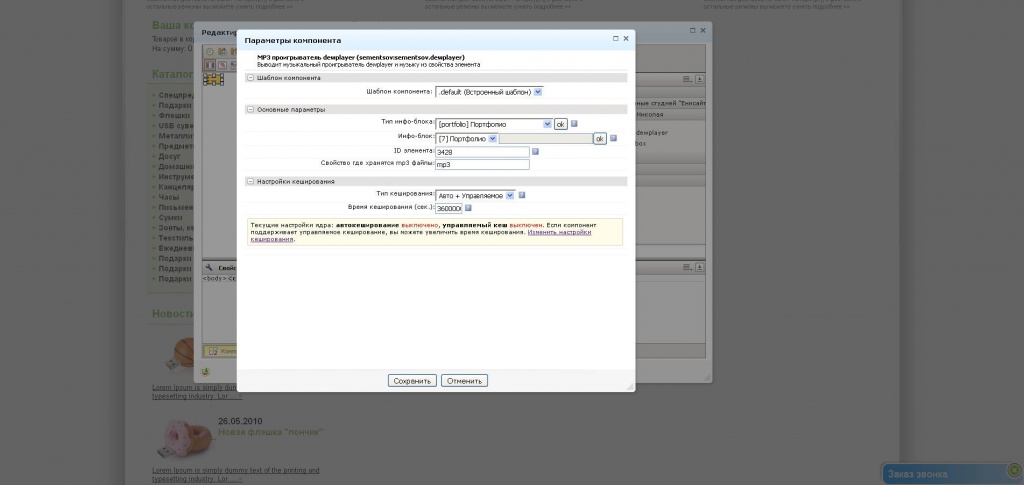Open upper panel menu icon in editor
Viewport: 1024px width, 485px height.
687,79
